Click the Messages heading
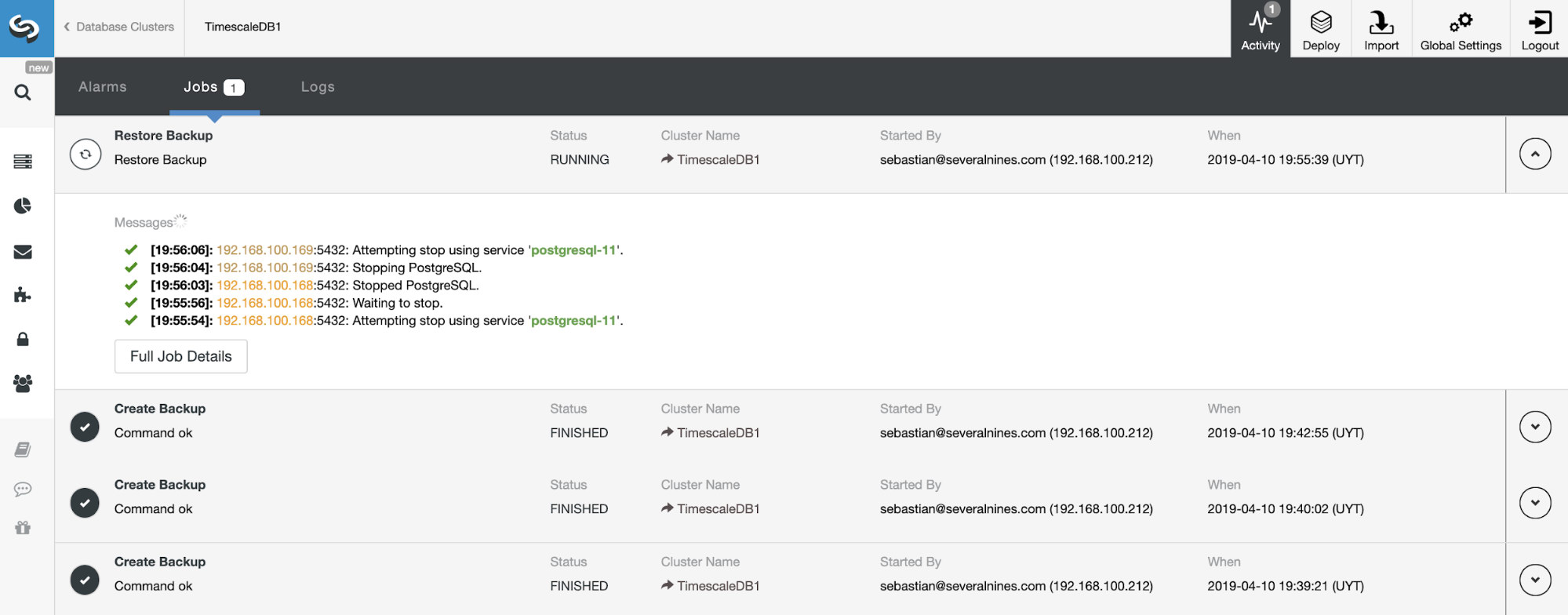This screenshot has height=615, width=1568. [144, 223]
